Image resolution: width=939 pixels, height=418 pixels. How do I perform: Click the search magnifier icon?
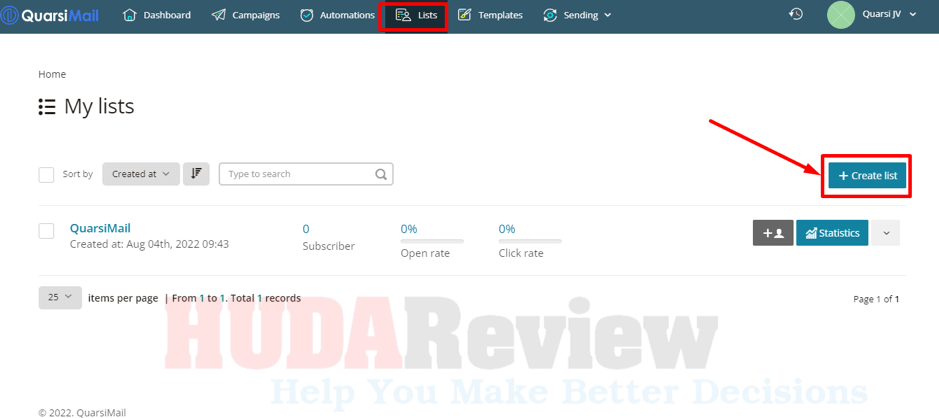381,174
